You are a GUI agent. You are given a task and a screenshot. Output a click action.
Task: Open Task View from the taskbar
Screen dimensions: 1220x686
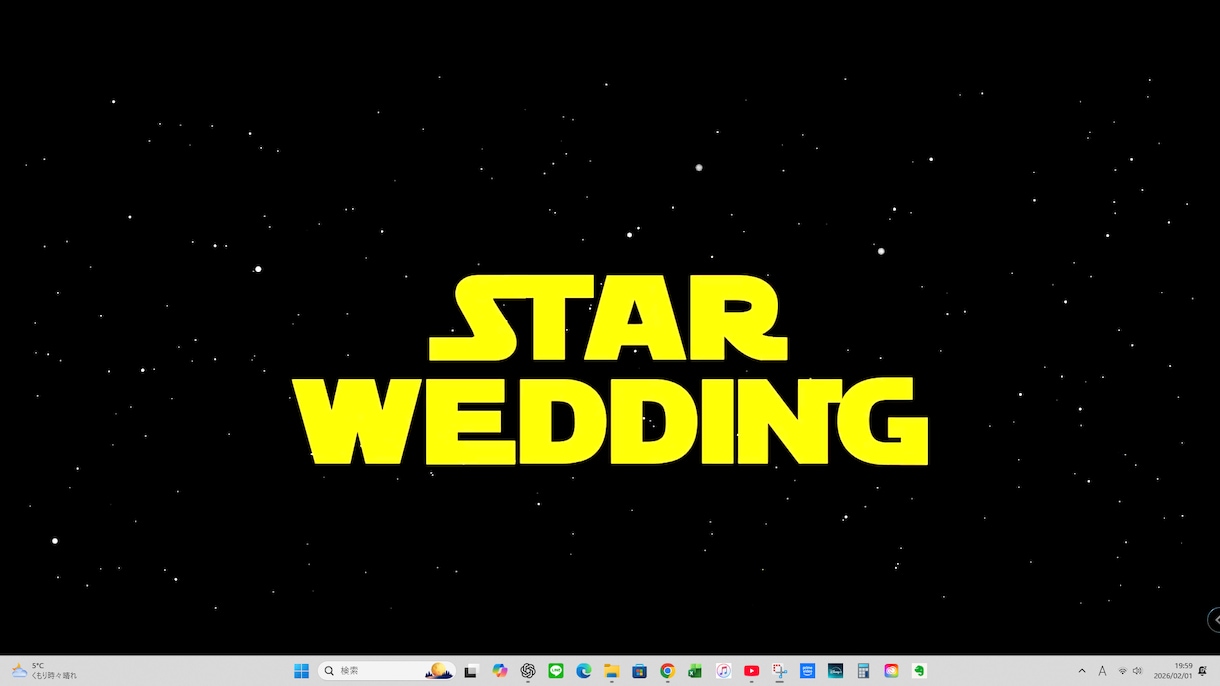471,671
